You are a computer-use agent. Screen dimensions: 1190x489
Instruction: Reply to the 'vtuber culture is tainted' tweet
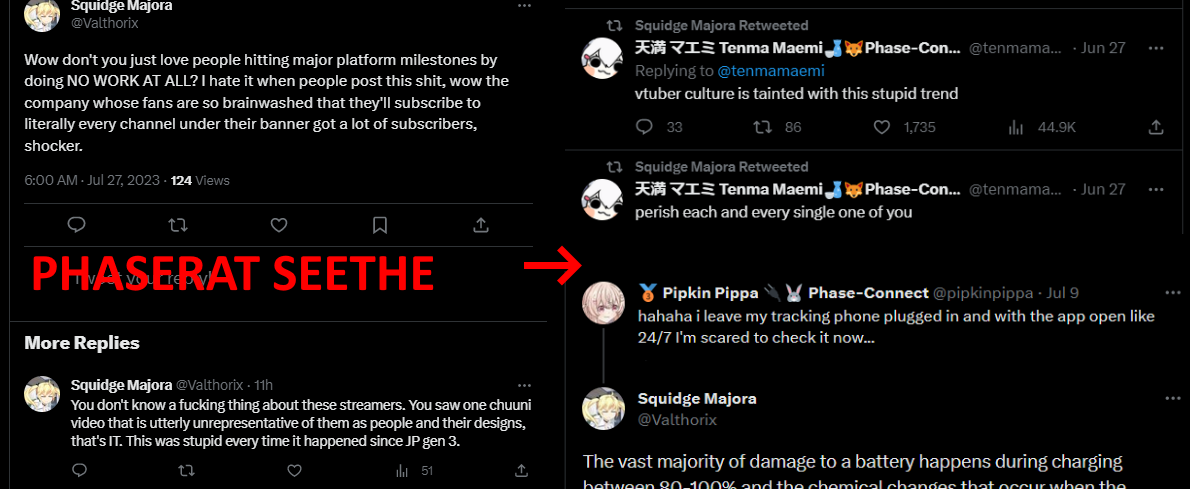(x=644, y=128)
